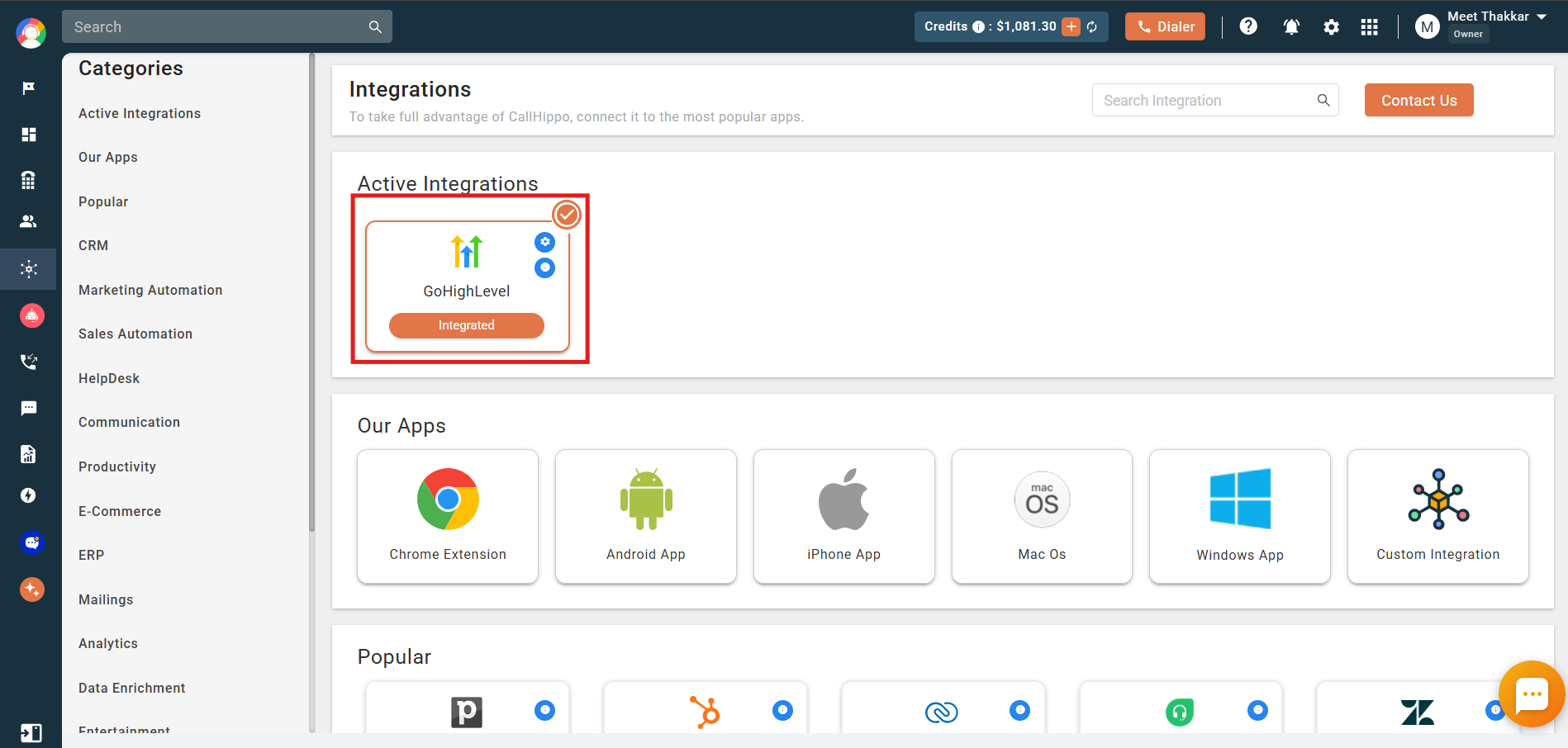Open the orange sparkle AI icon in the sidebar

coord(31,589)
